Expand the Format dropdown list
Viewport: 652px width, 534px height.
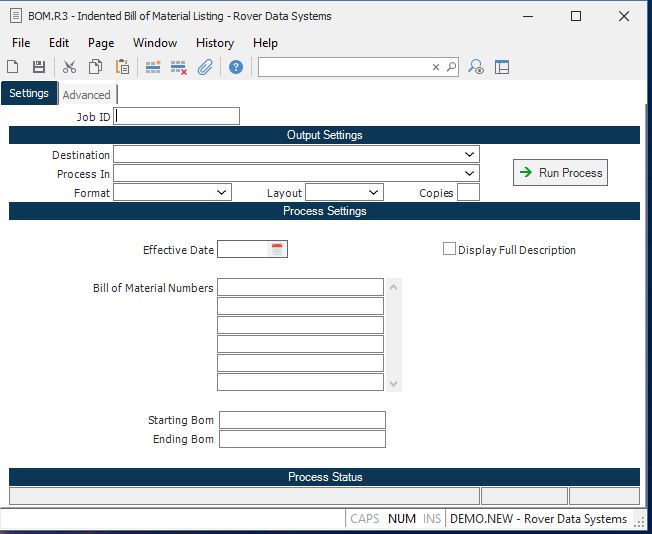[221, 192]
